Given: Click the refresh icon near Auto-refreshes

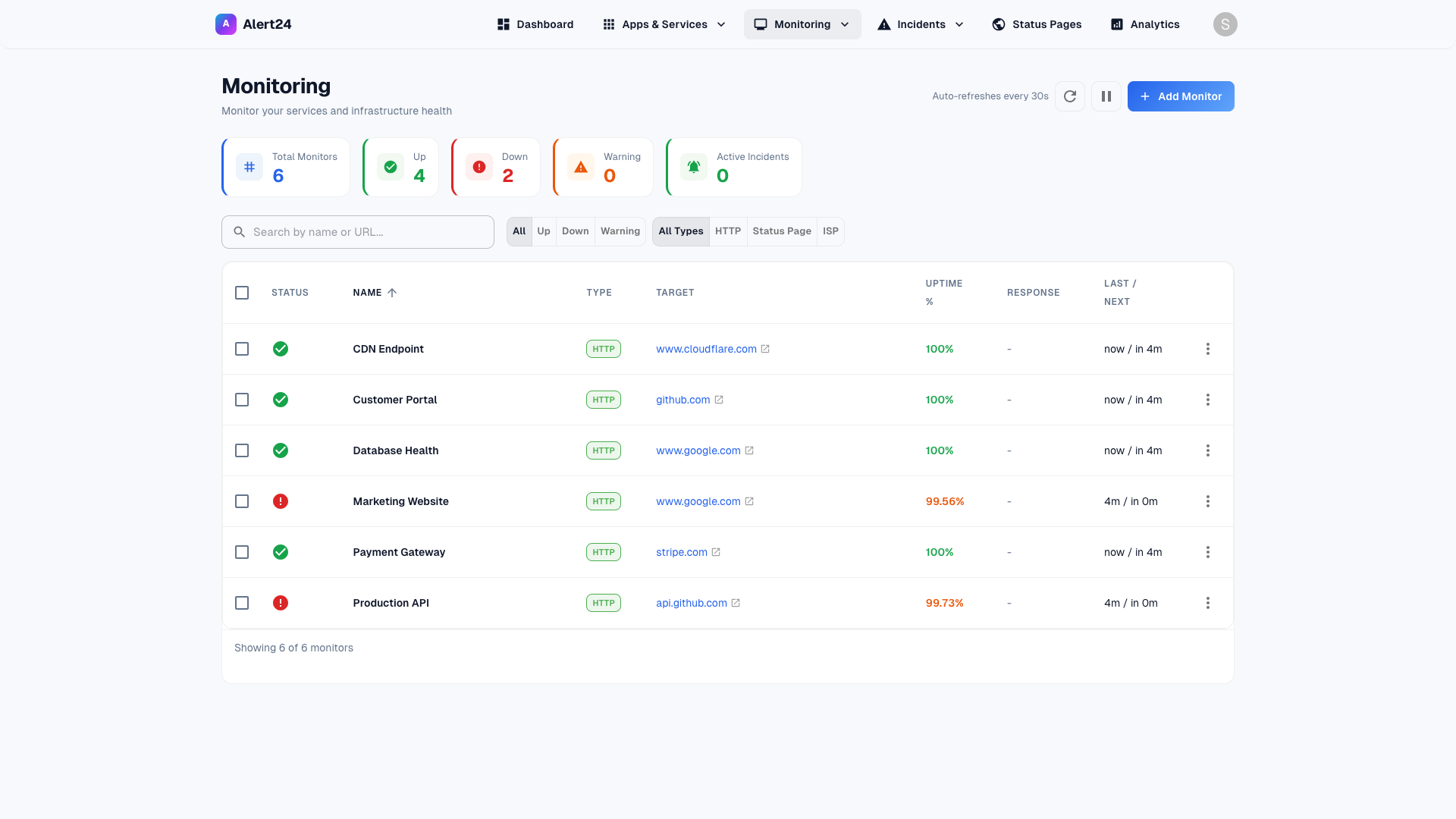Looking at the screenshot, I should coord(1070,96).
